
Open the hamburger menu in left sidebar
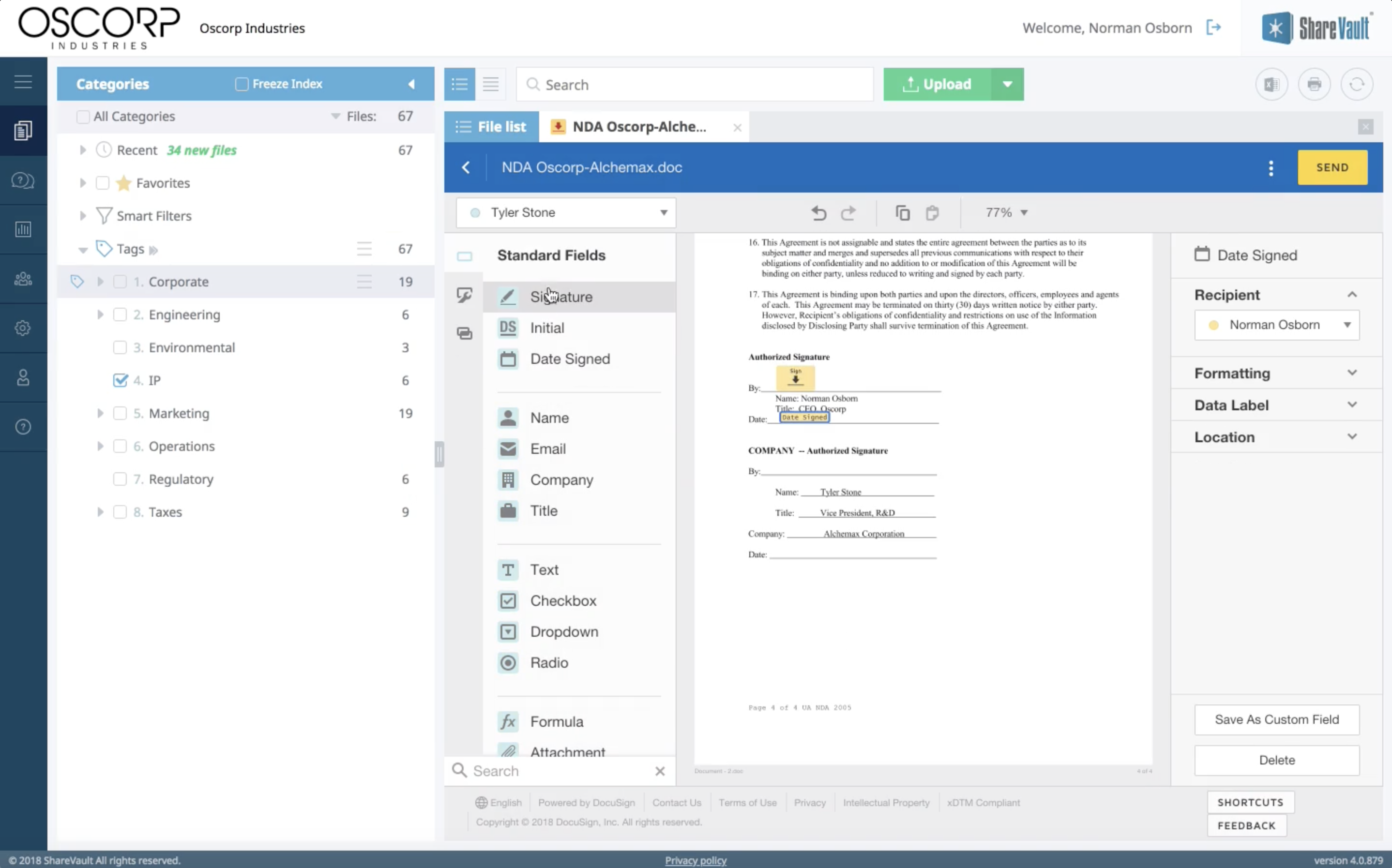[23, 82]
